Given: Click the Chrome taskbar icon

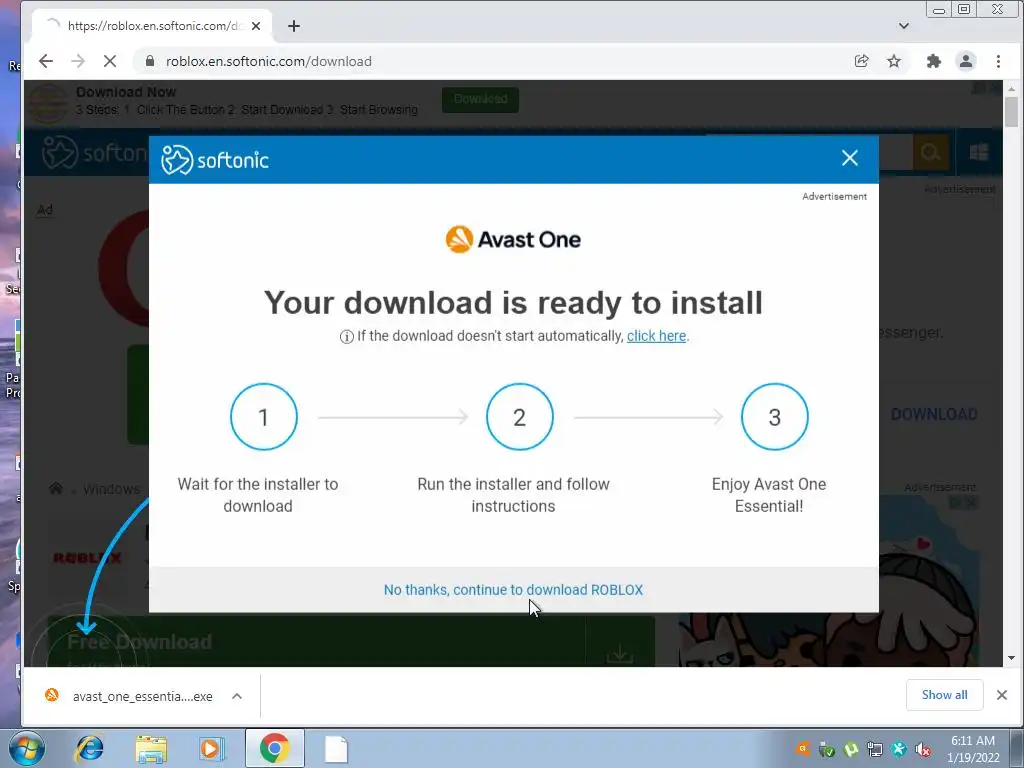Looking at the screenshot, I should tap(274, 748).
